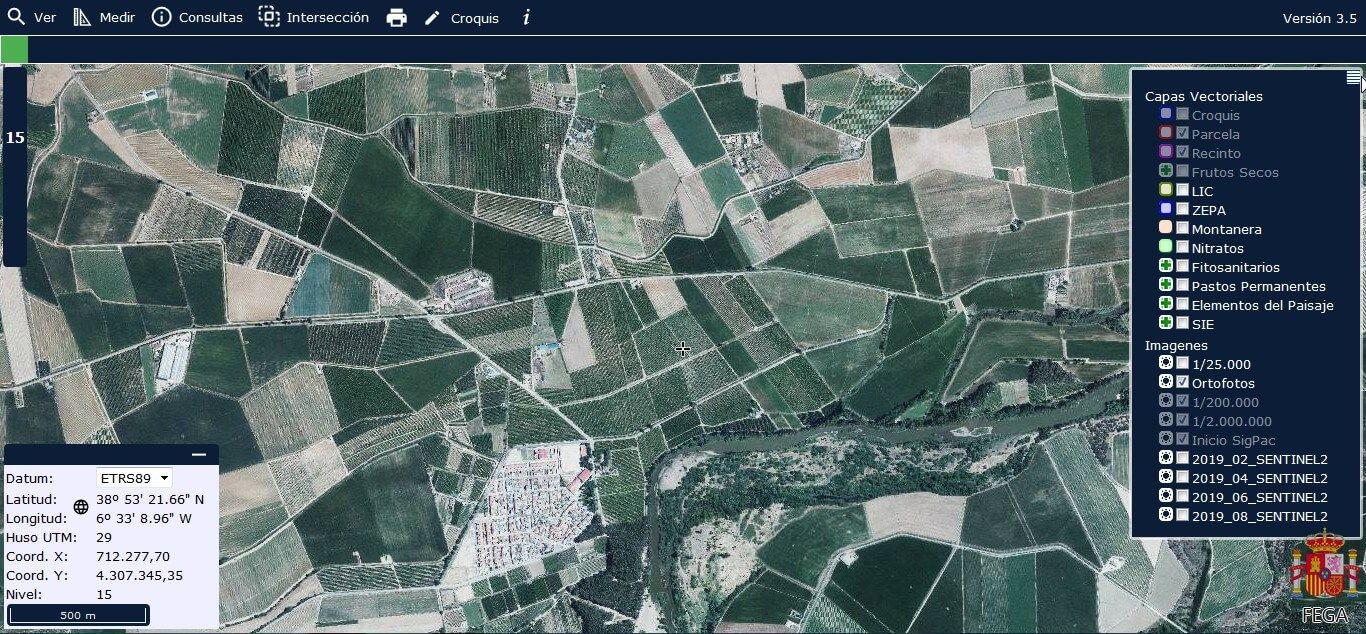The width and height of the screenshot is (1366, 634).
Task: Click the green plus icon next to Fitosanitarios
Action: (x=1165, y=265)
